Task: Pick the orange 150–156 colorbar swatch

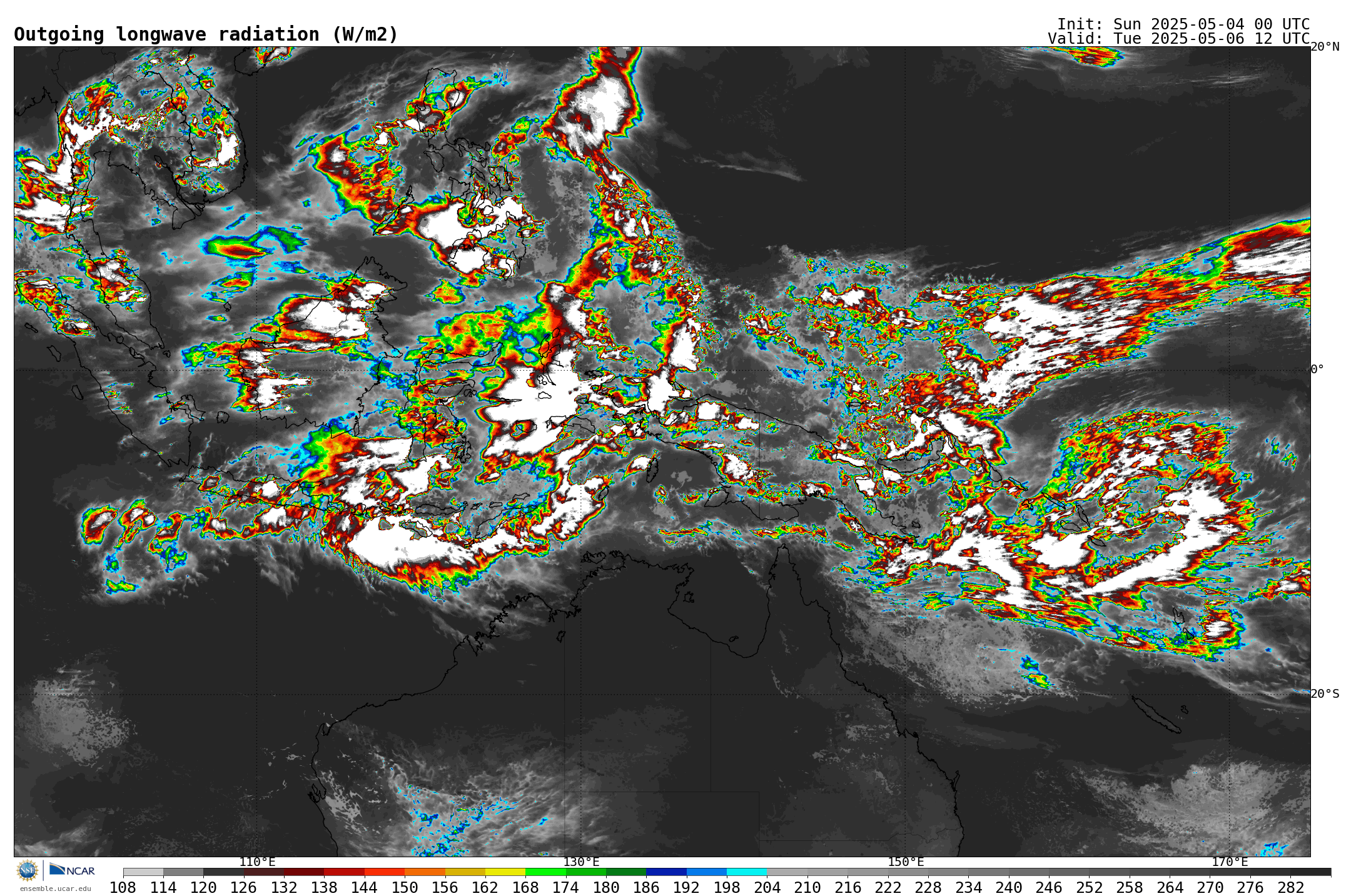Action: [425, 872]
